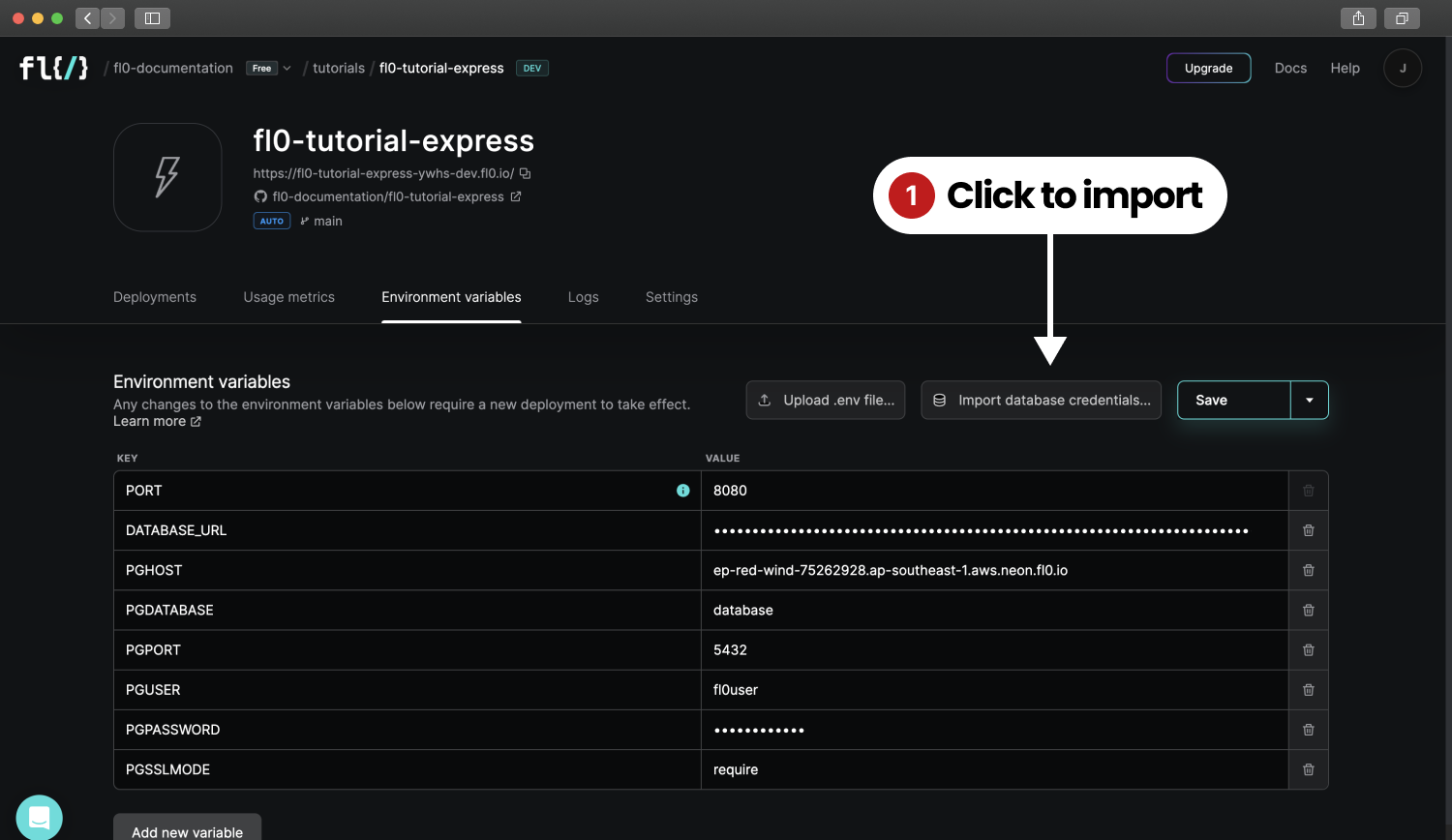The width and height of the screenshot is (1452, 840).
Task: Open the user avatar J menu
Action: point(1403,68)
